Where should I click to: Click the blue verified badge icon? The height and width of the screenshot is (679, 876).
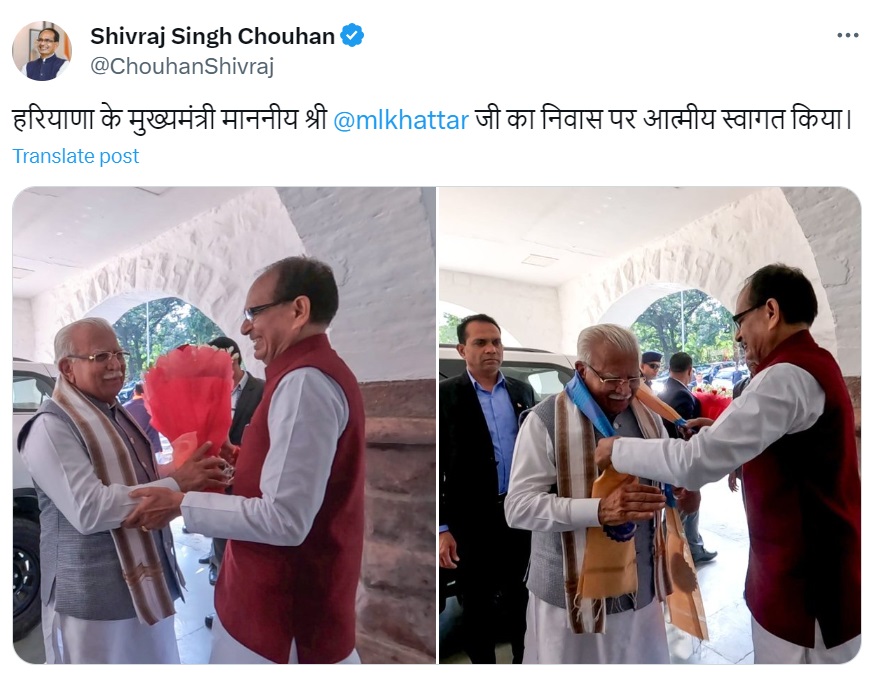(353, 35)
